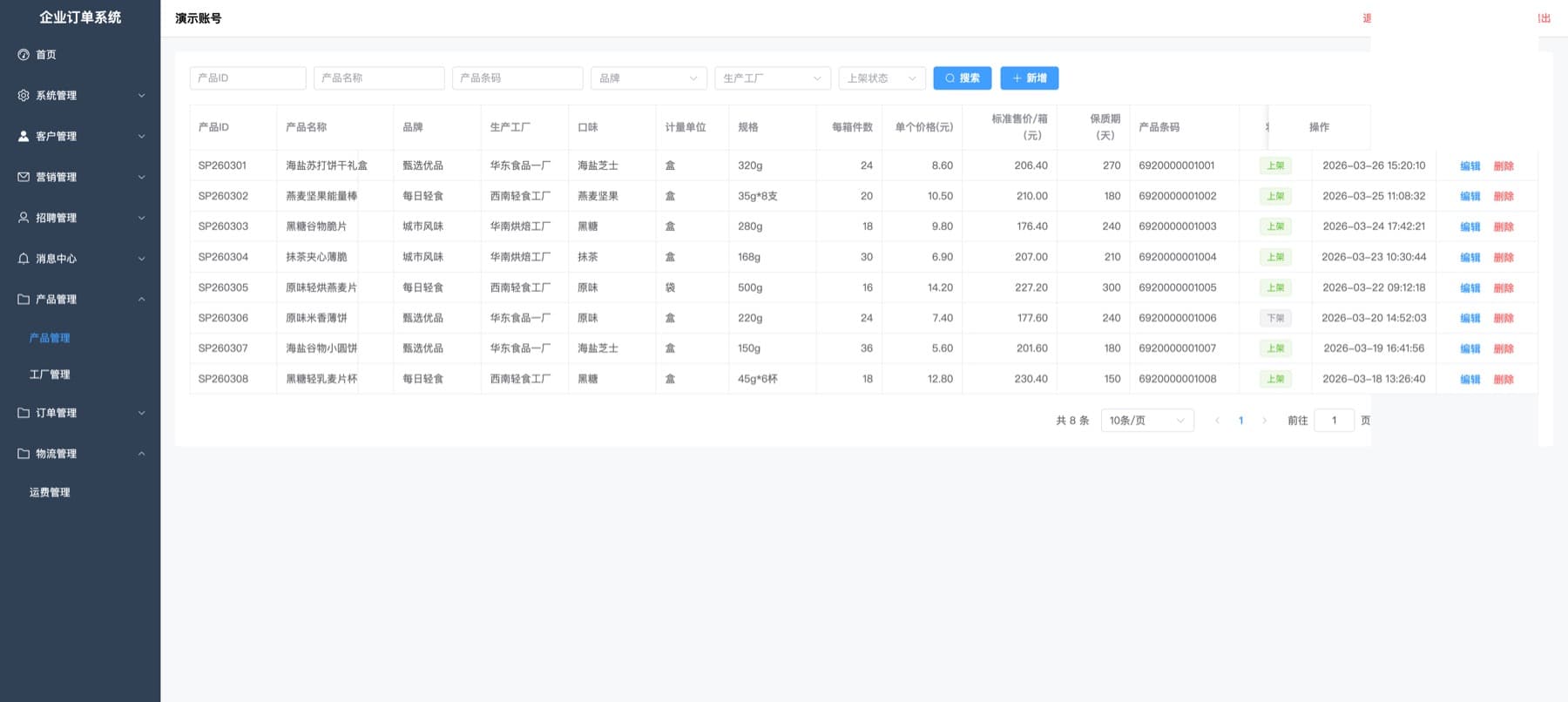Screen dimensions: 1568x702
Task: Click the 上架 status tag for SP260301
Action: click(1275, 165)
